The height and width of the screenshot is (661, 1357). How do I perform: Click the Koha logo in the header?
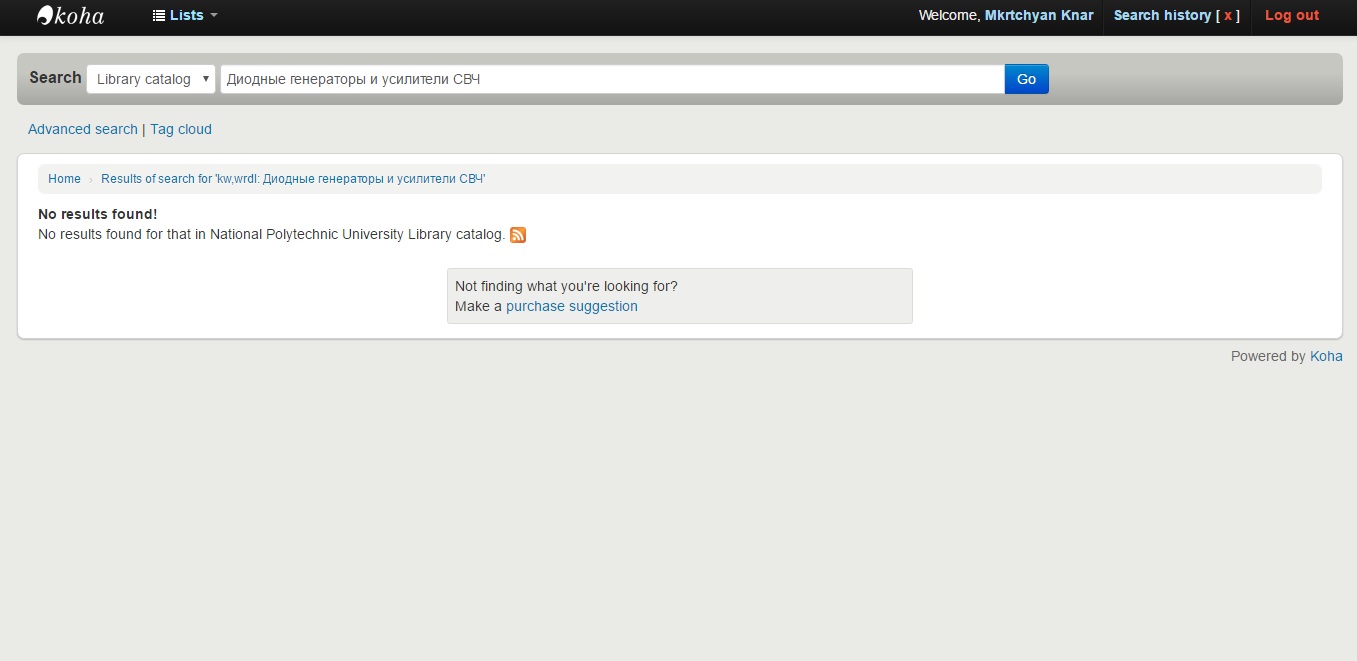[70, 15]
